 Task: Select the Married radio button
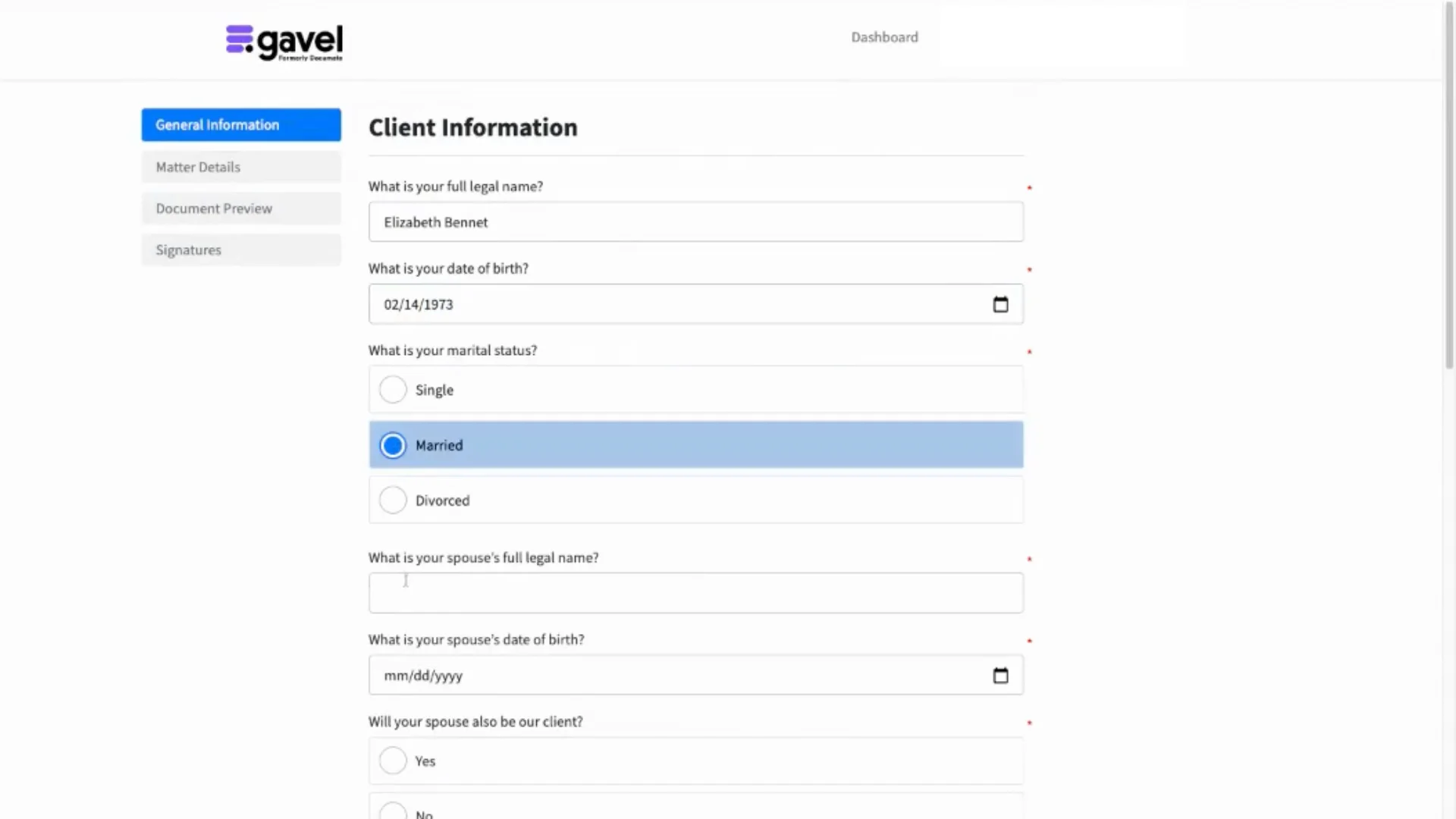(393, 445)
